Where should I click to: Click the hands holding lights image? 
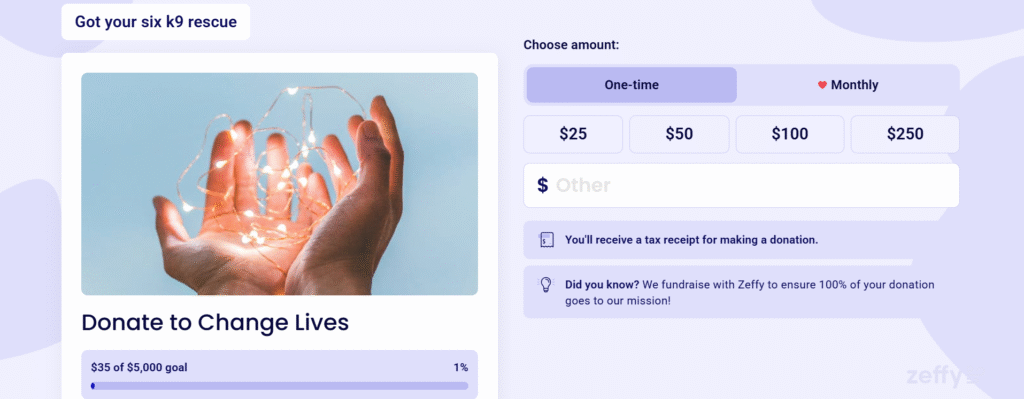[x=280, y=184]
